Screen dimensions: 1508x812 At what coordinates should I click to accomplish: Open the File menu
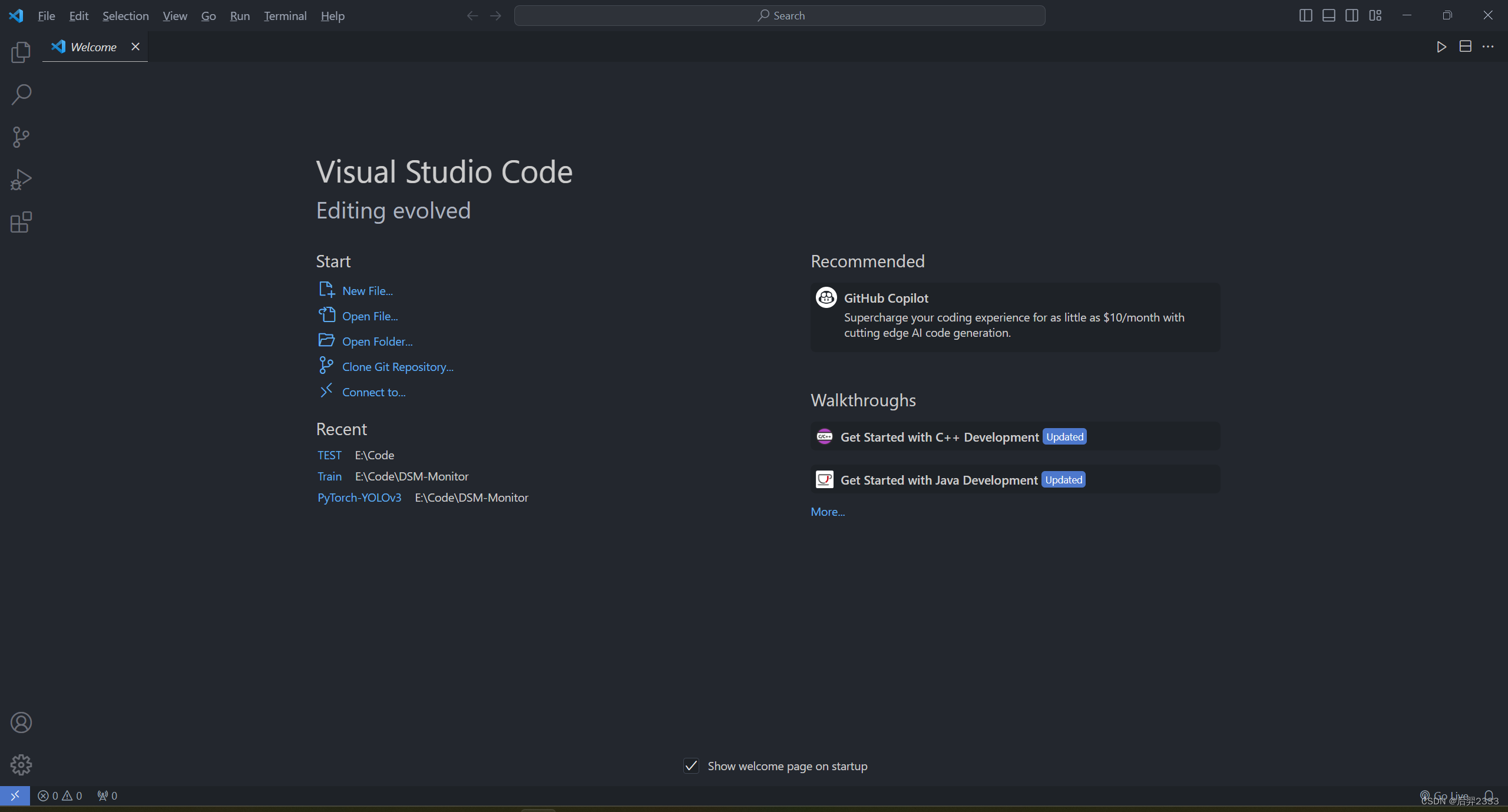coord(46,16)
